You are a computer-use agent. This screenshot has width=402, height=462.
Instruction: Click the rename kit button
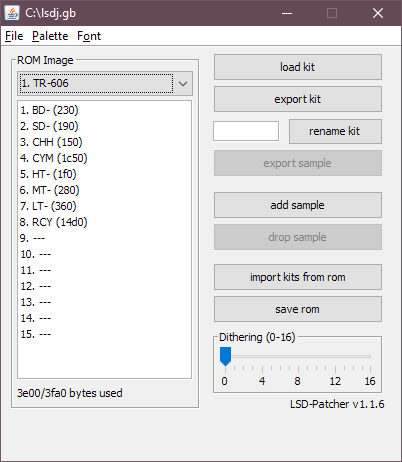335,131
